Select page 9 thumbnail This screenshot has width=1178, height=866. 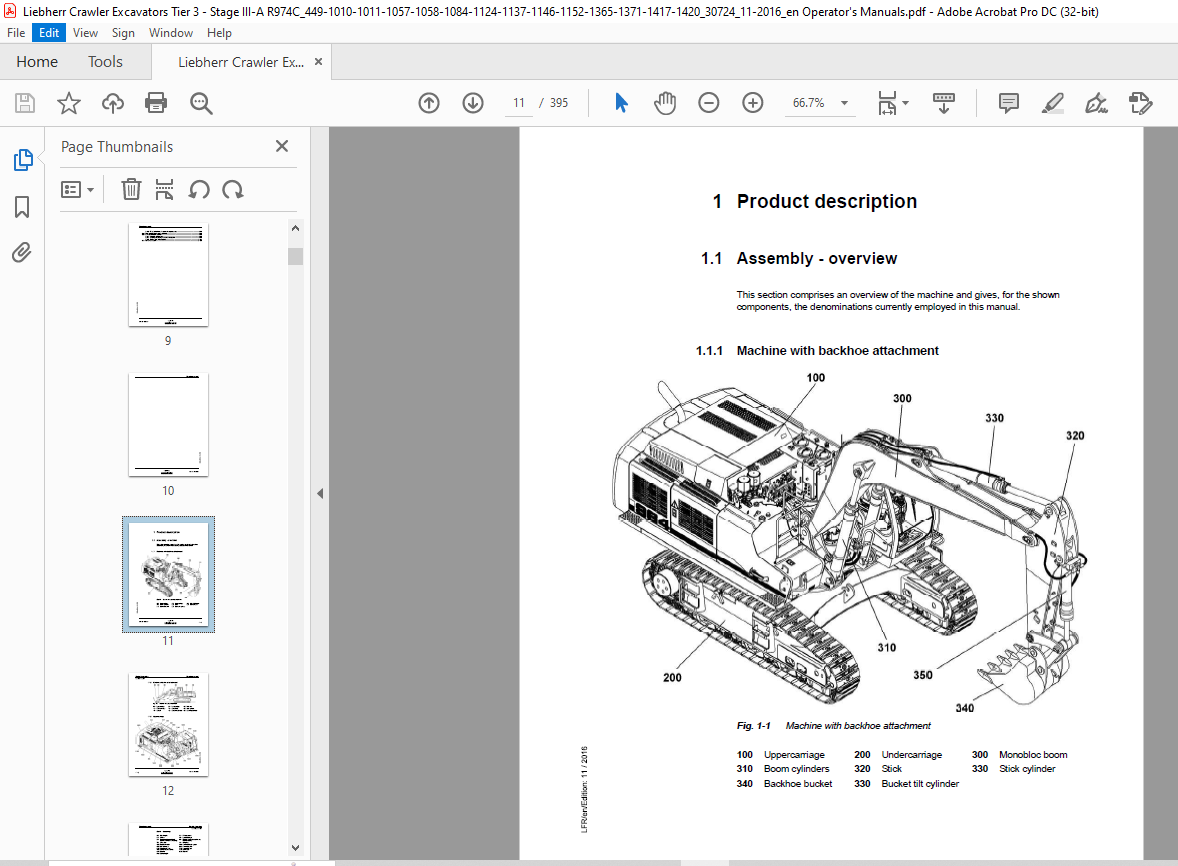pos(168,275)
